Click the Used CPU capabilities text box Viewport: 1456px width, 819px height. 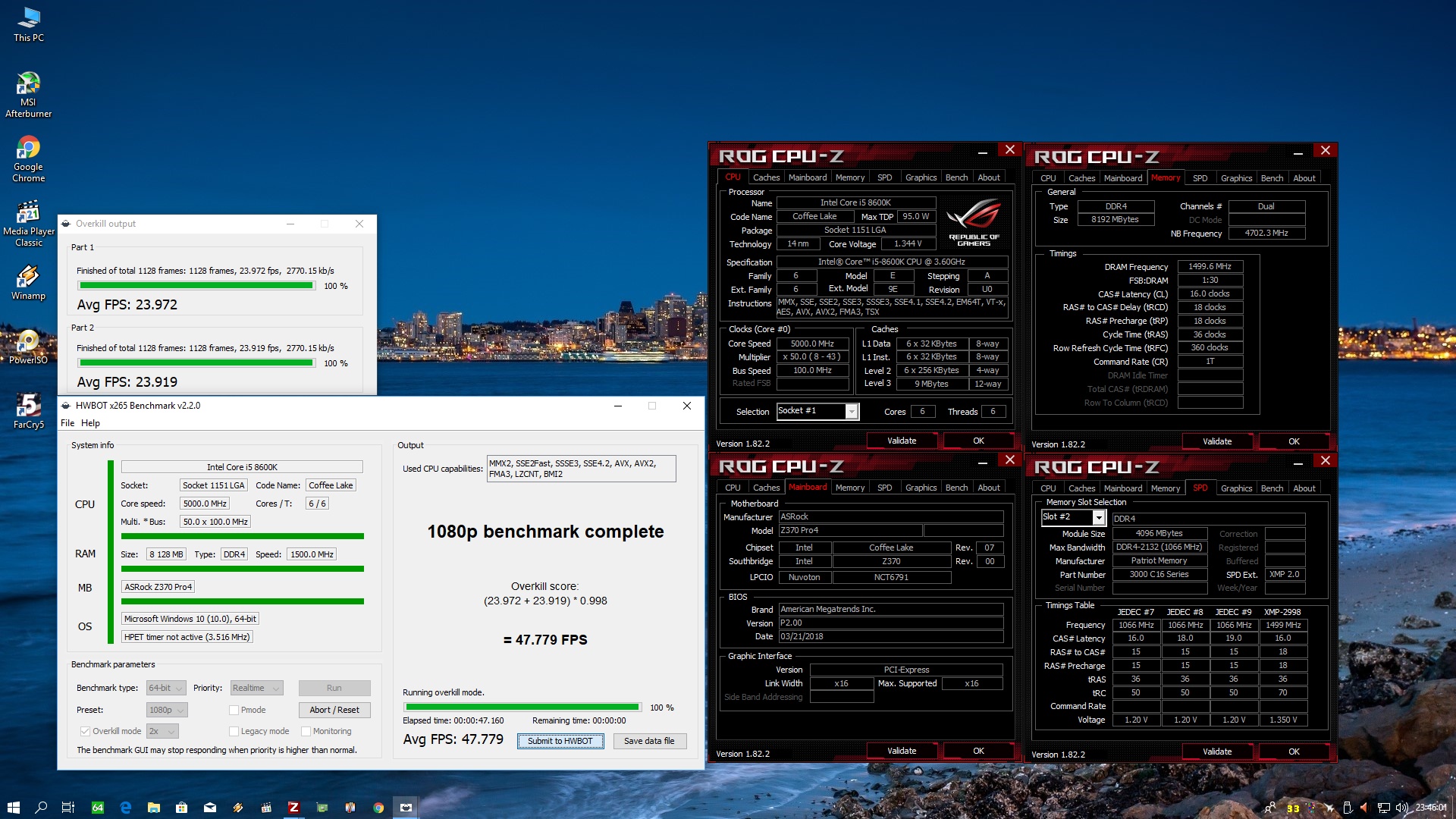click(582, 469)
